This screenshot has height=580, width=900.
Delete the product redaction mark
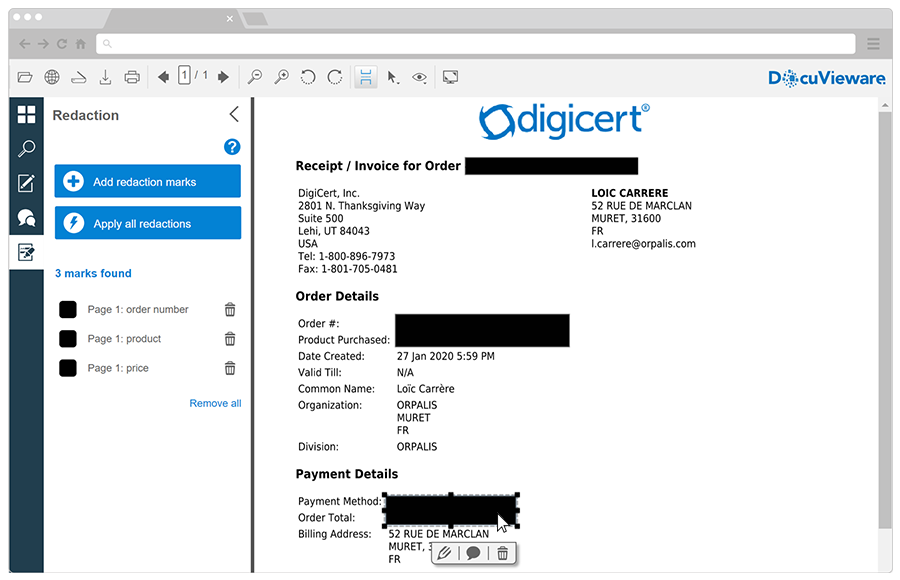pos(230,339)
